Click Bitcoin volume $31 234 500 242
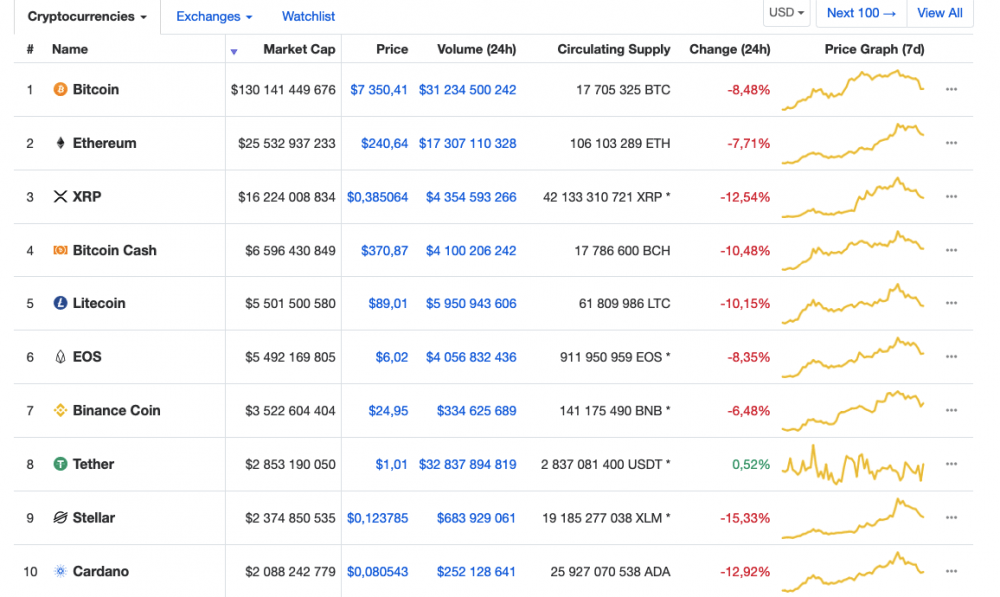This screenshot has height=597, width=1000. pyautogui.click(x=467, y=90)
